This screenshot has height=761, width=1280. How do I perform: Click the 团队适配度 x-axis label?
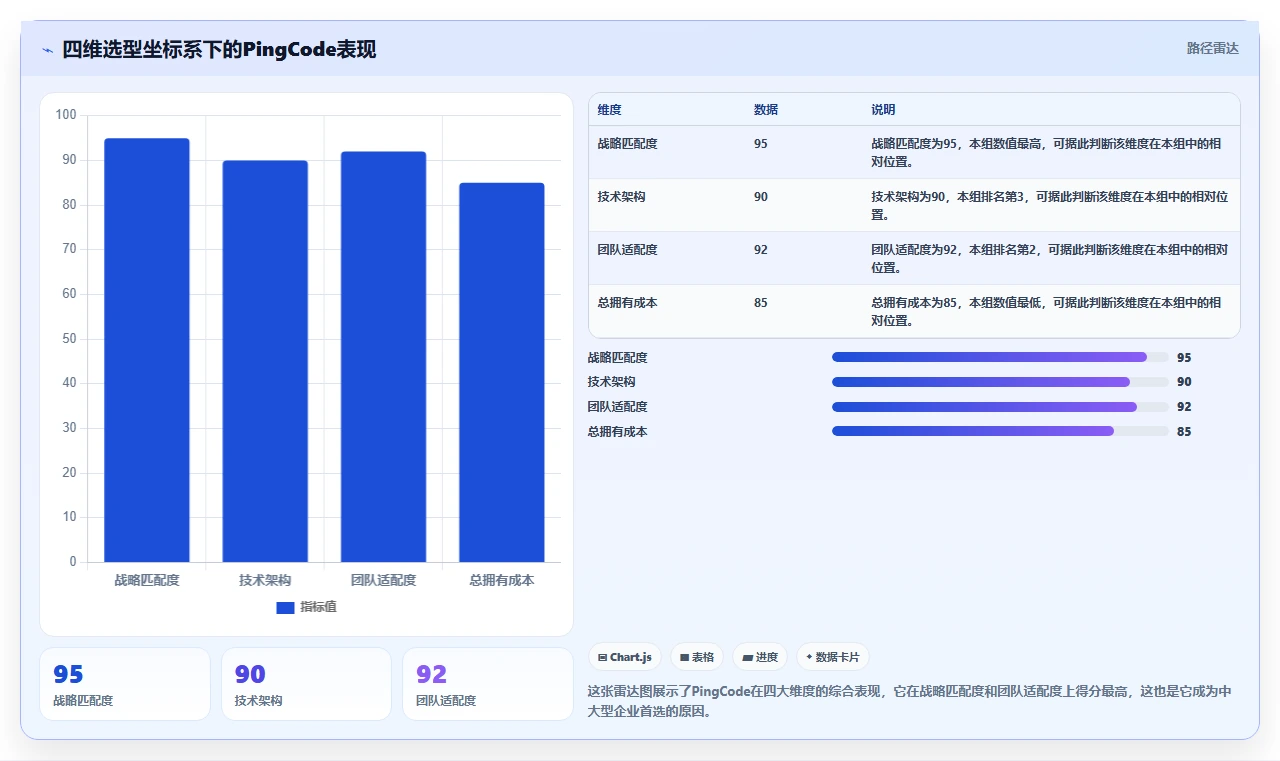[383, 580]
